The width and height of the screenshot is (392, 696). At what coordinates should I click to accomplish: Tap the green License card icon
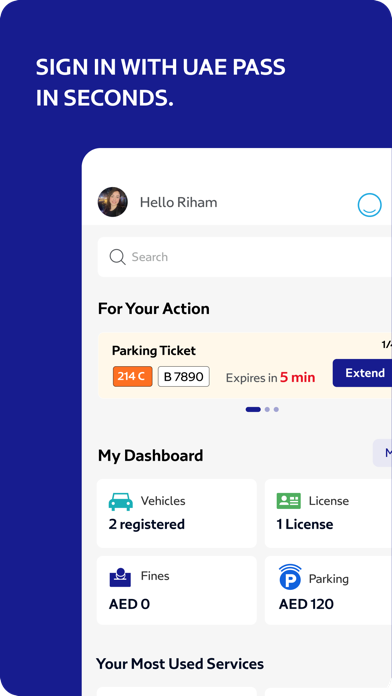point(289,501)
